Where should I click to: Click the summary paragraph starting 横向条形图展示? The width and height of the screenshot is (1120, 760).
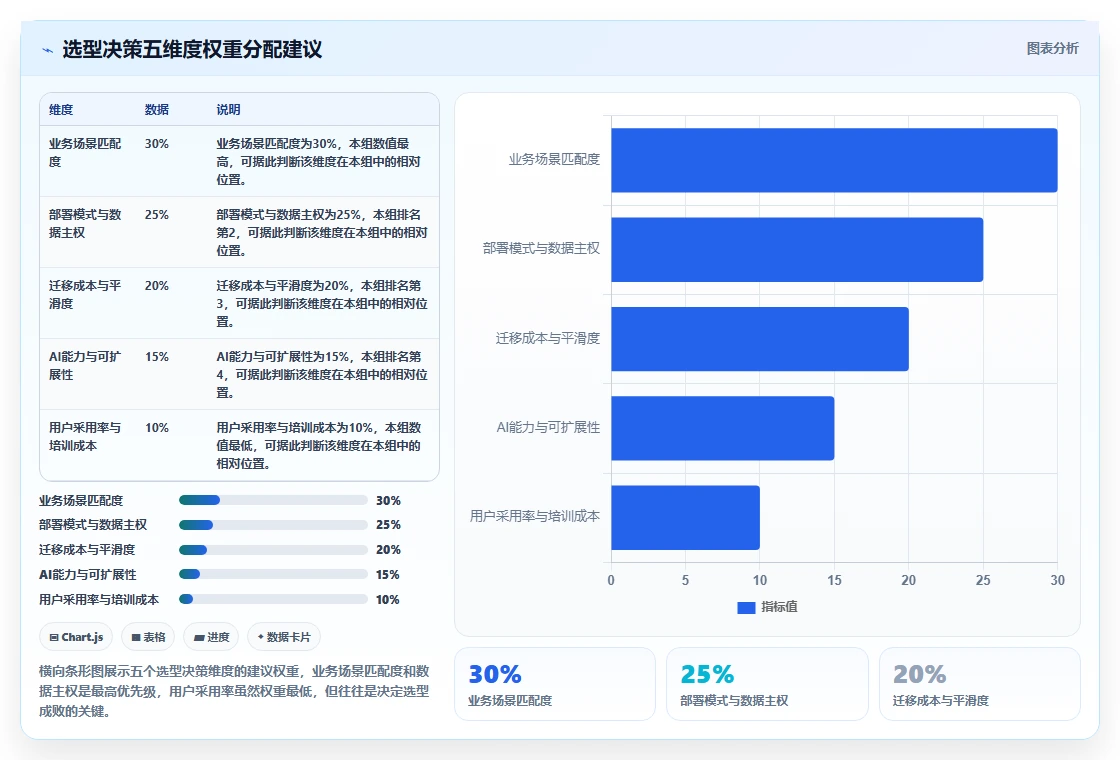(x=234, y=691)
